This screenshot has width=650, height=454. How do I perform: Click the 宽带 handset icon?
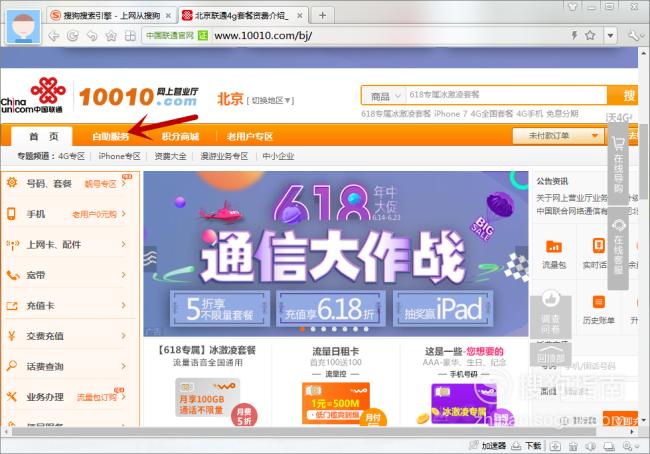(x=13, y=275)
